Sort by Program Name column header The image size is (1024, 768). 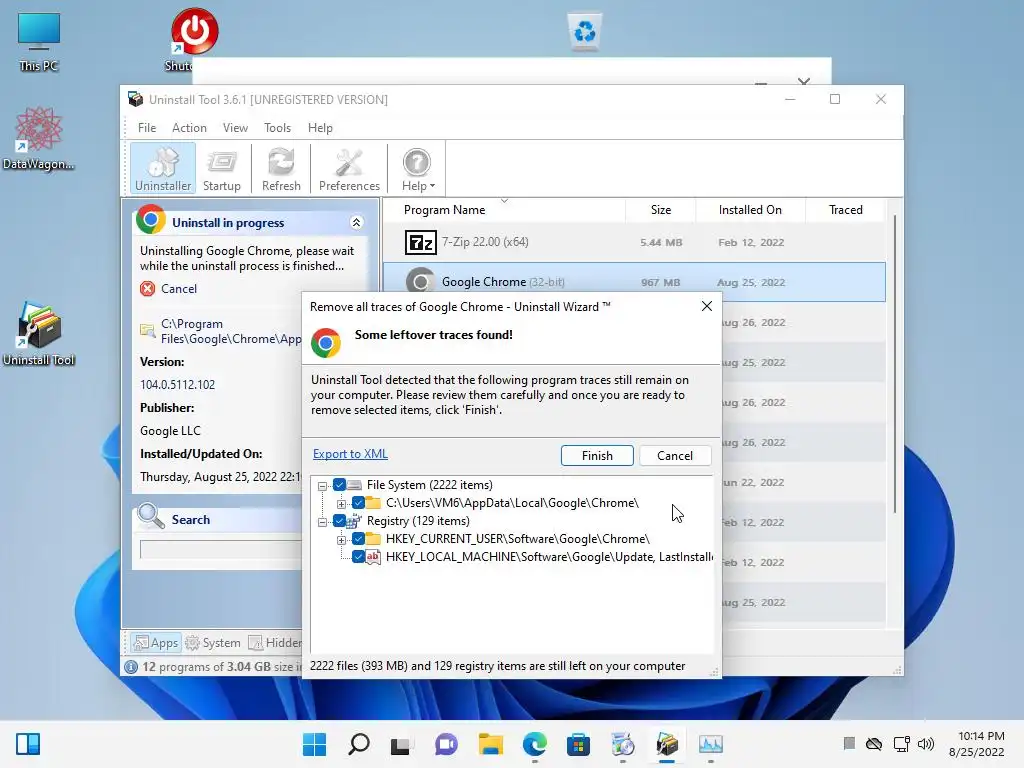(444, 210)
